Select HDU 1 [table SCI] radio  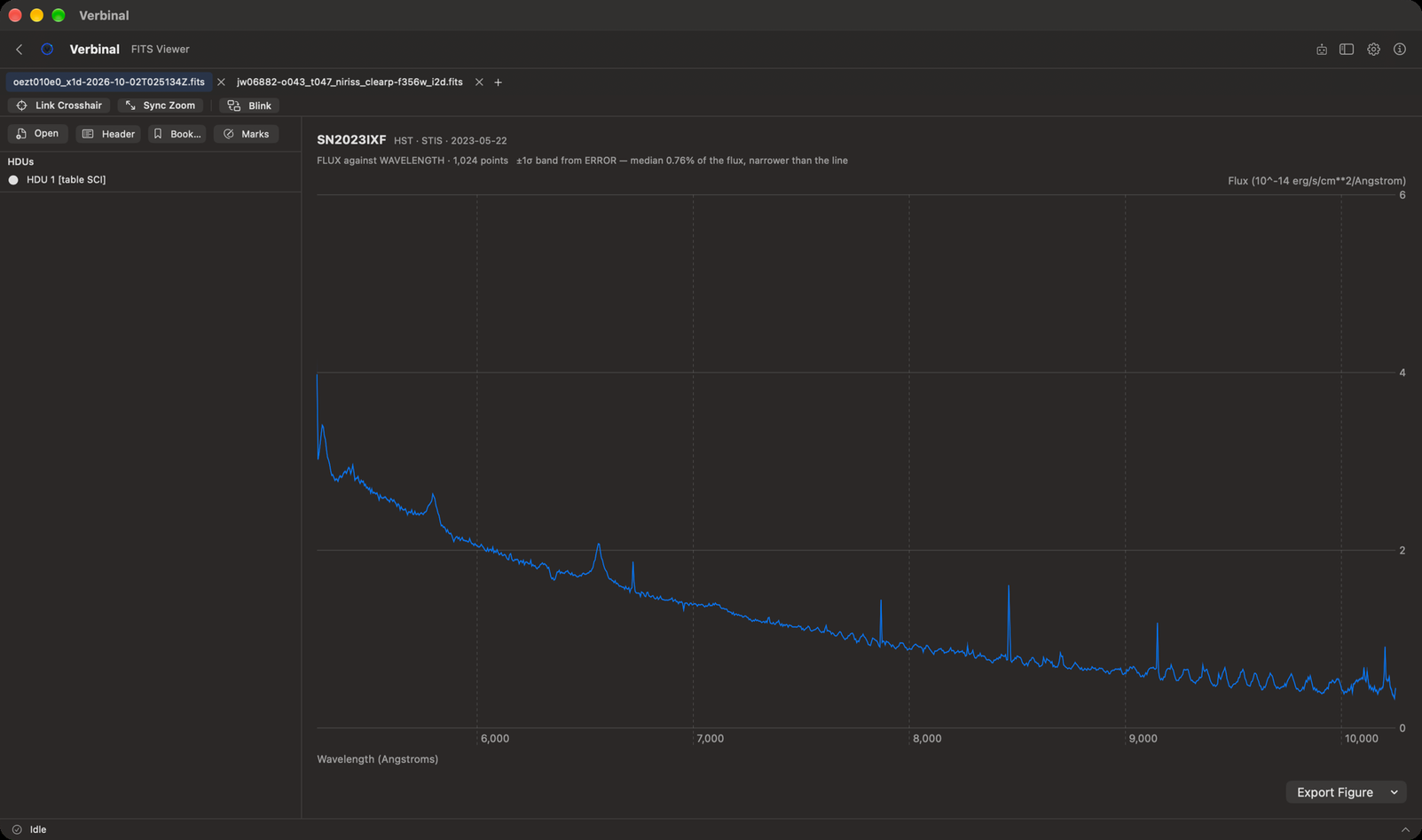click(13, 180)
